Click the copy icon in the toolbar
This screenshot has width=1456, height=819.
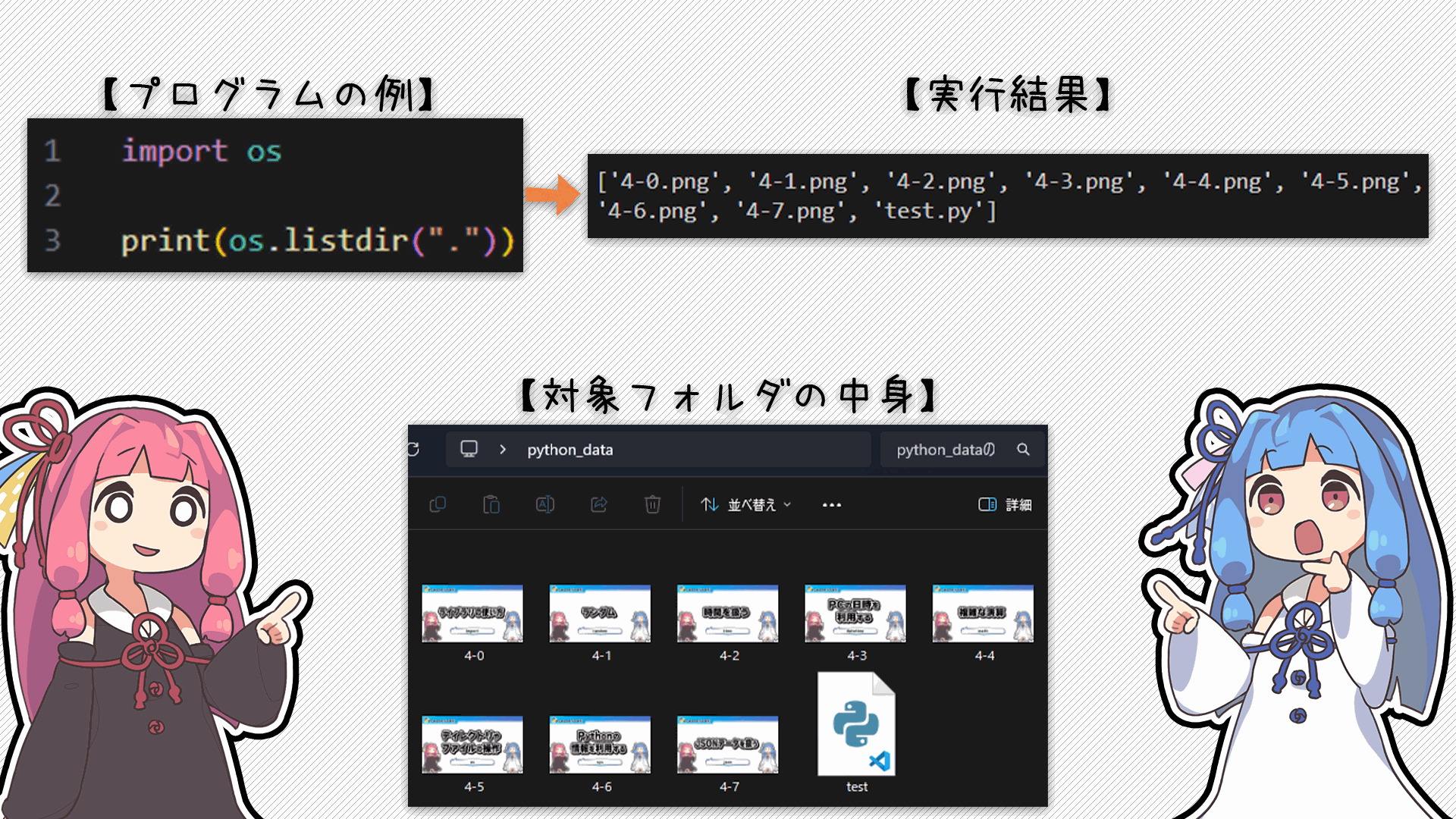coord(438,504)
